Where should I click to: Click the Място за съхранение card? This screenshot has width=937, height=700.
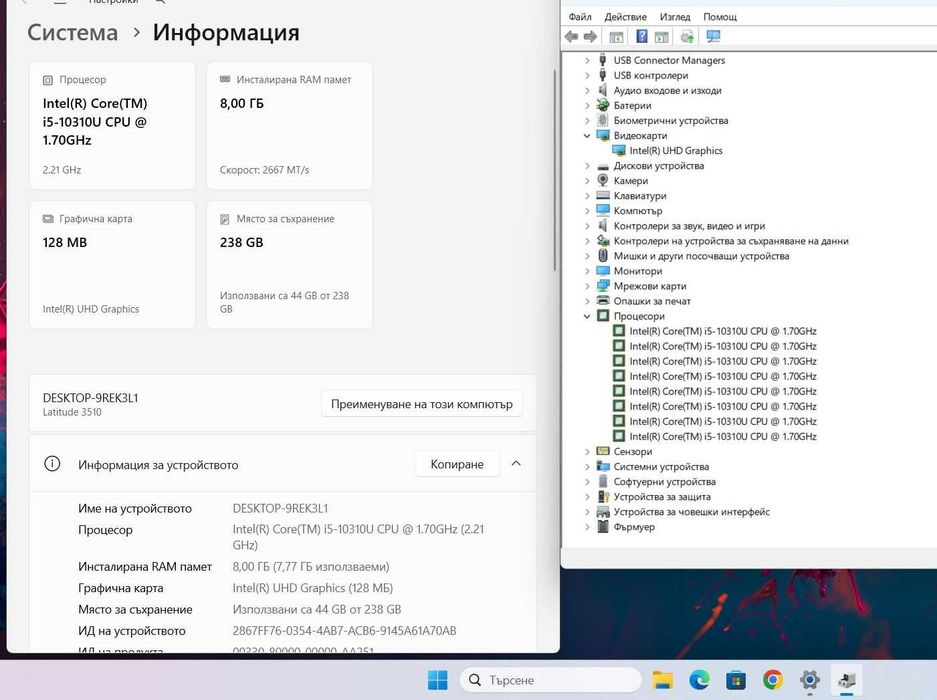pos(289,265)
